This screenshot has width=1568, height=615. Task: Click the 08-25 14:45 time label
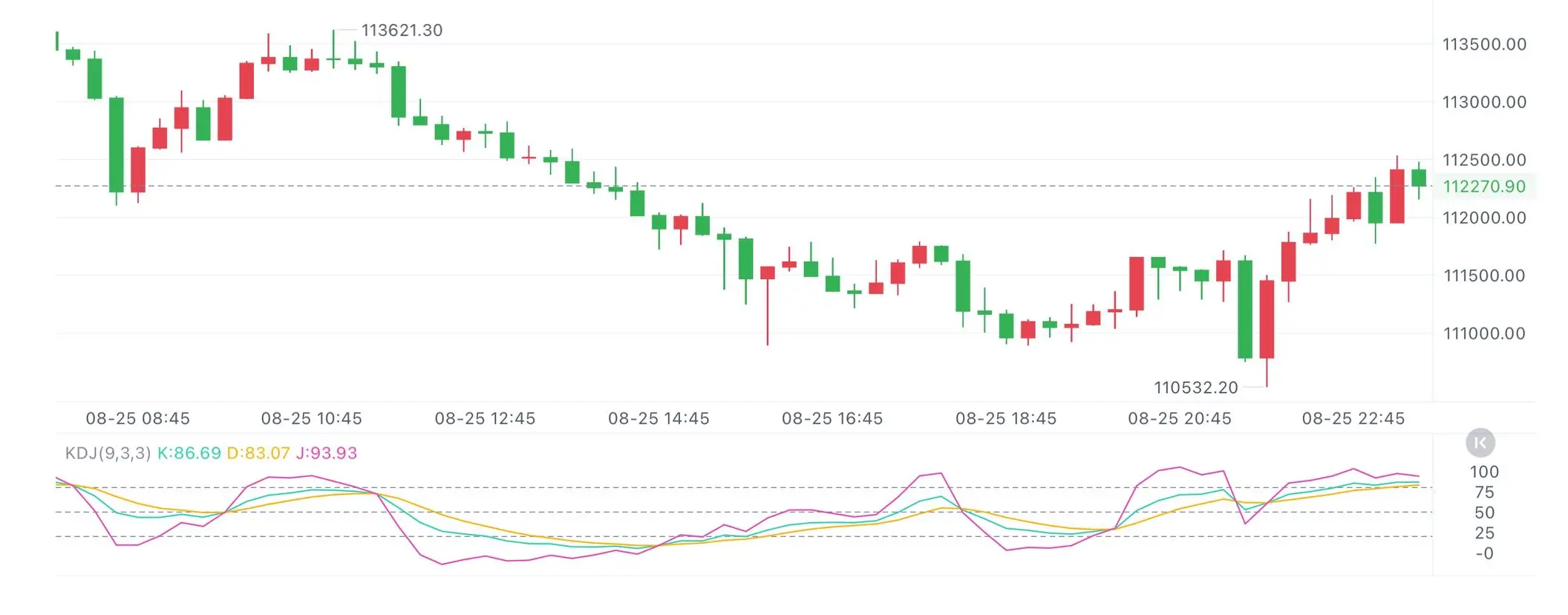coord(659,418)
